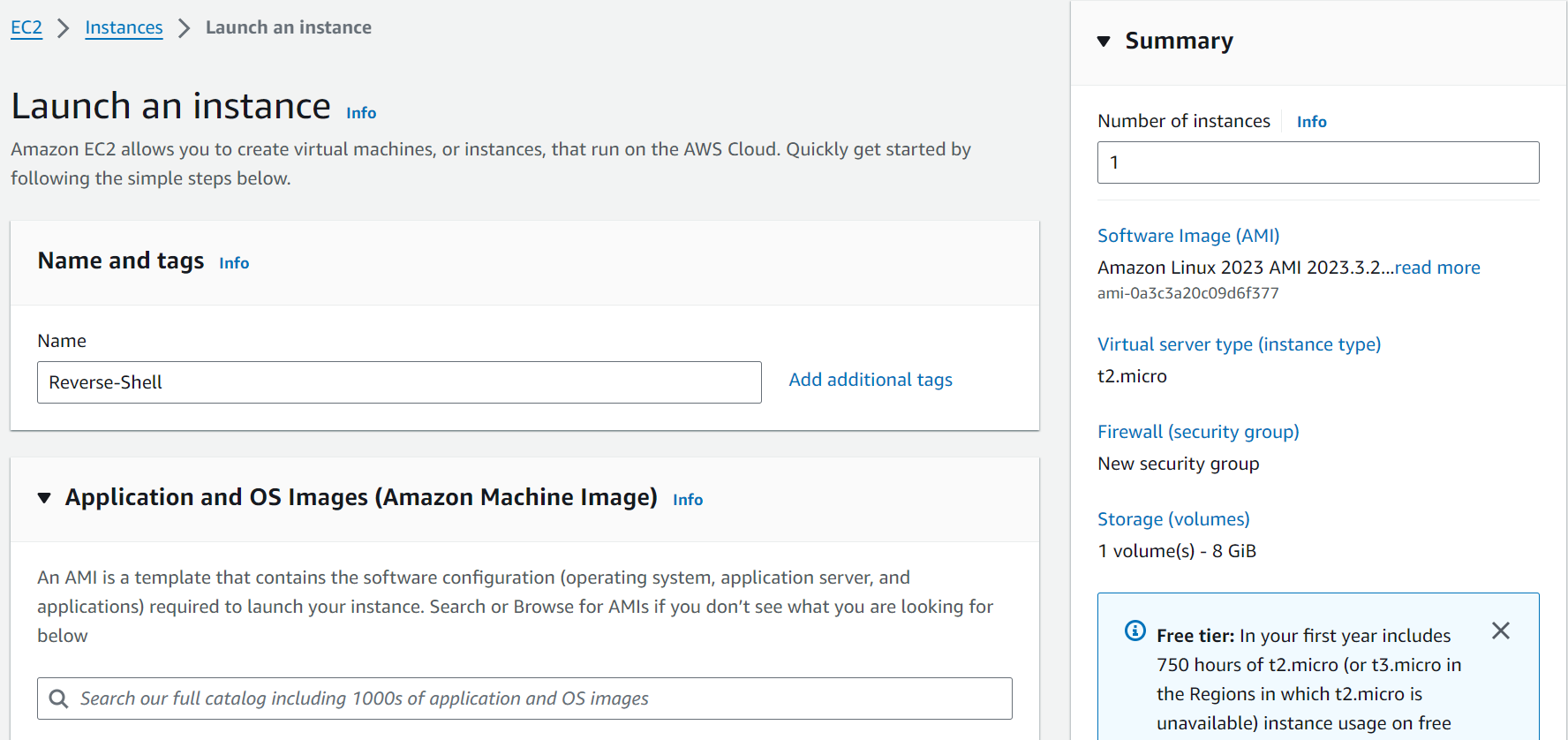This screenshot has height=740, width=1568.
Task: Dismiss the Free tier notice
Action: [x=1500, y=631]
